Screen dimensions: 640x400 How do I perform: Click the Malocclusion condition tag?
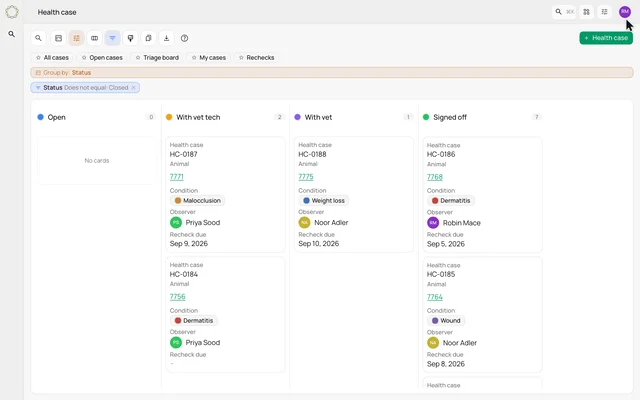click(198, 200)
